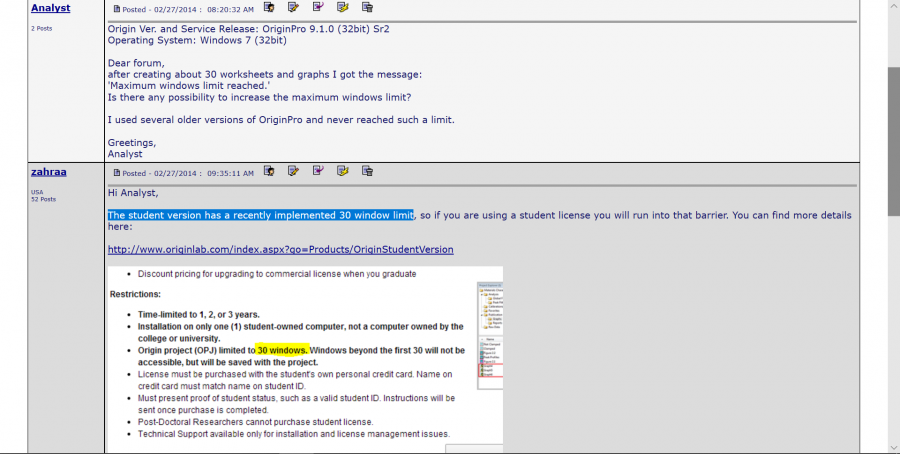The height and width of the screenshot is (454, 900).
Task: Open zahraa's user profile link
Action: [x=49, y=172]
